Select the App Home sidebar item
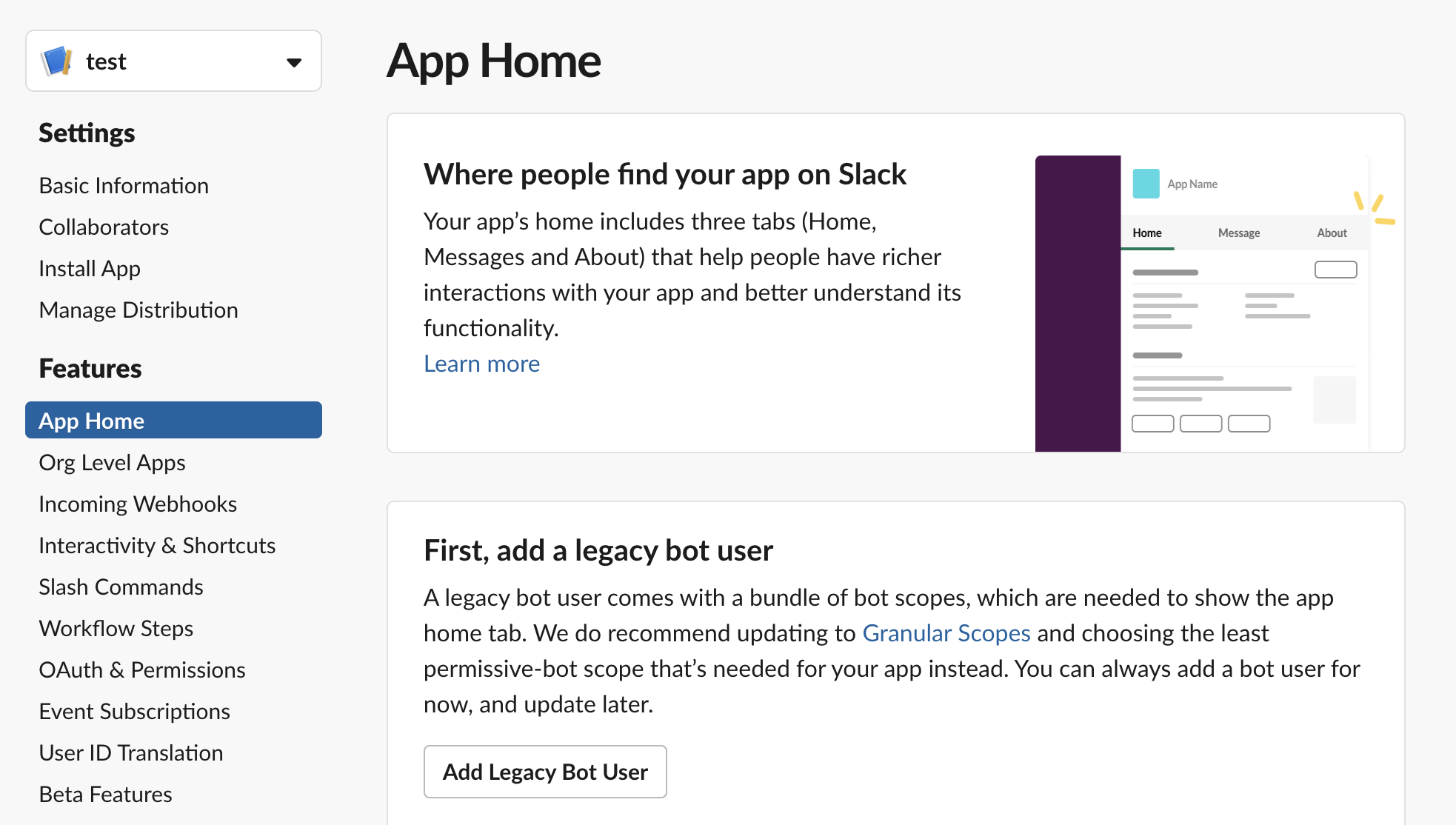Viewport: 1456px width, 825px height. 173,420
